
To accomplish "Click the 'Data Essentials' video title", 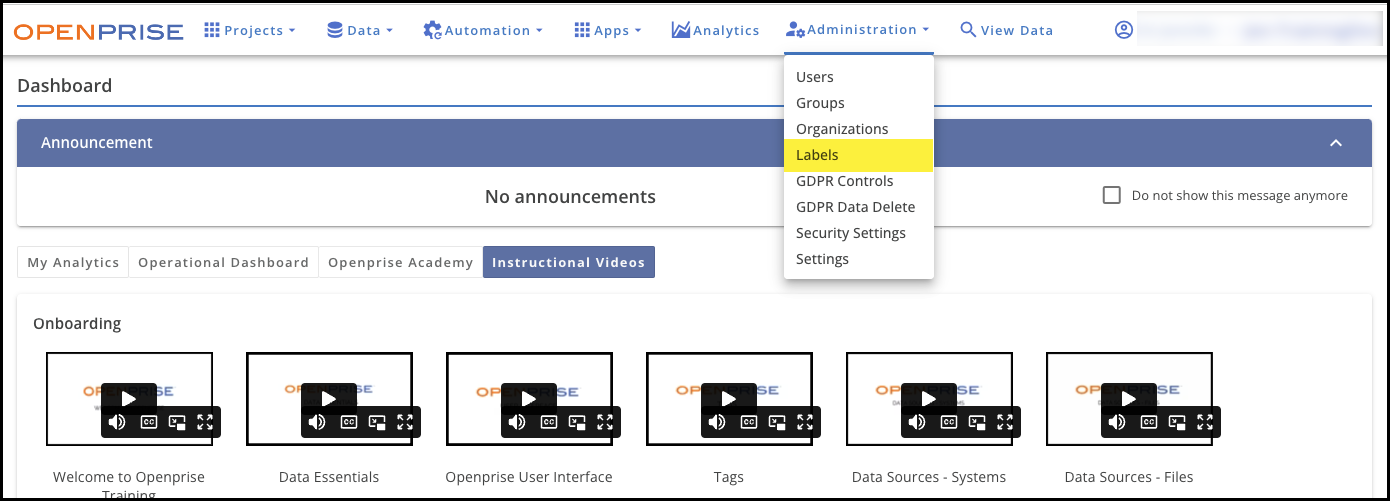I will click(329, 477).
